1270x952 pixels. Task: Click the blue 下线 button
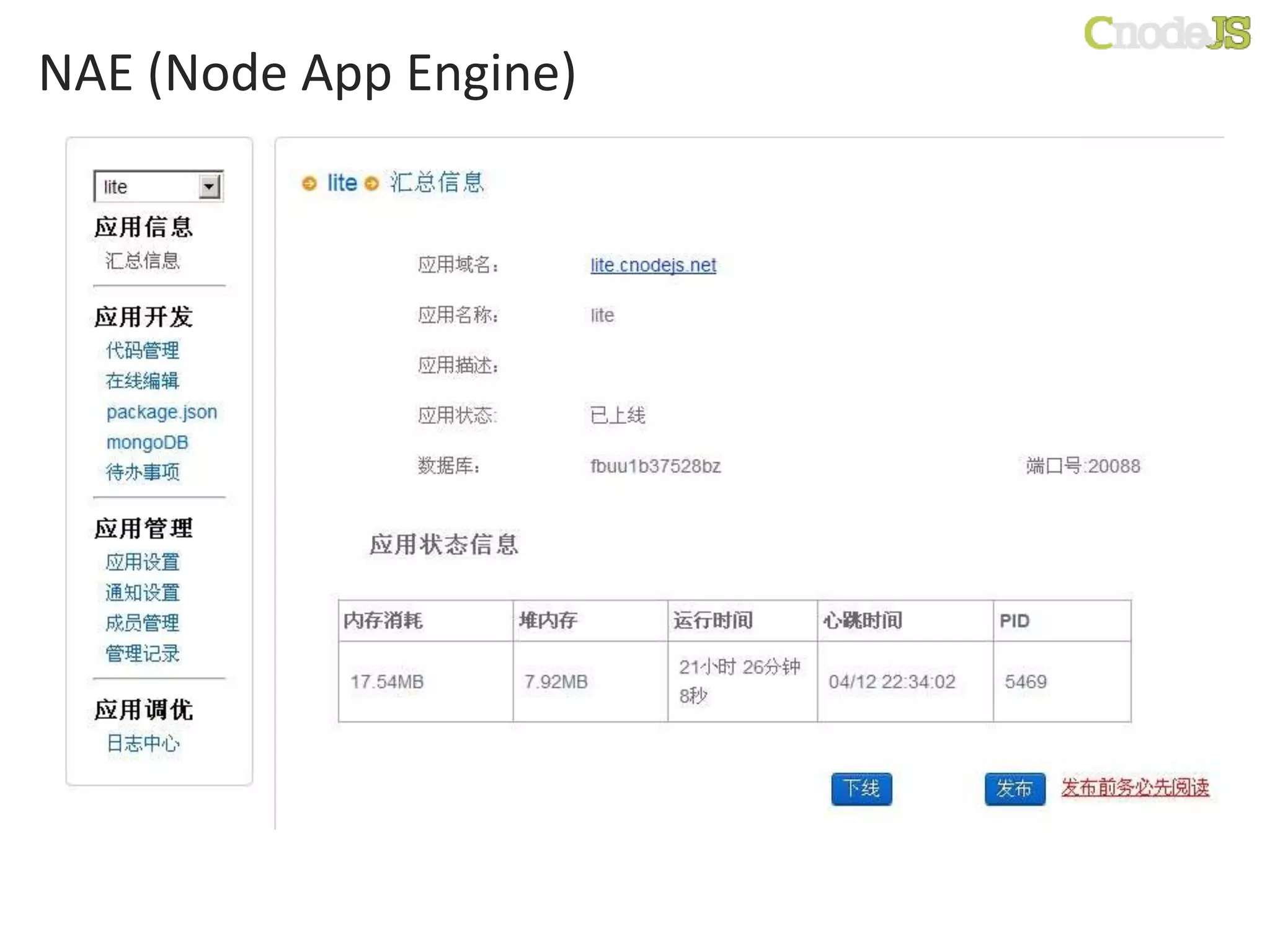click(x=861, y=788)
